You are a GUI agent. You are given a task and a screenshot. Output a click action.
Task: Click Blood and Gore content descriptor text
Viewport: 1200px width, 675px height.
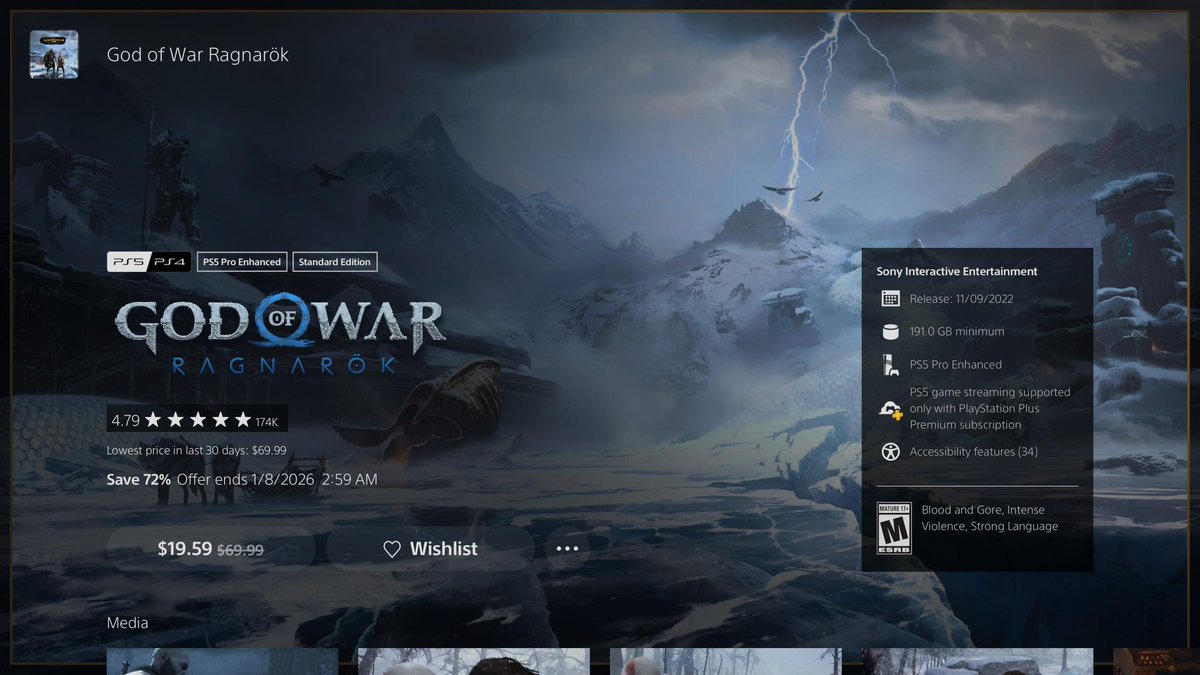[990, 518]
